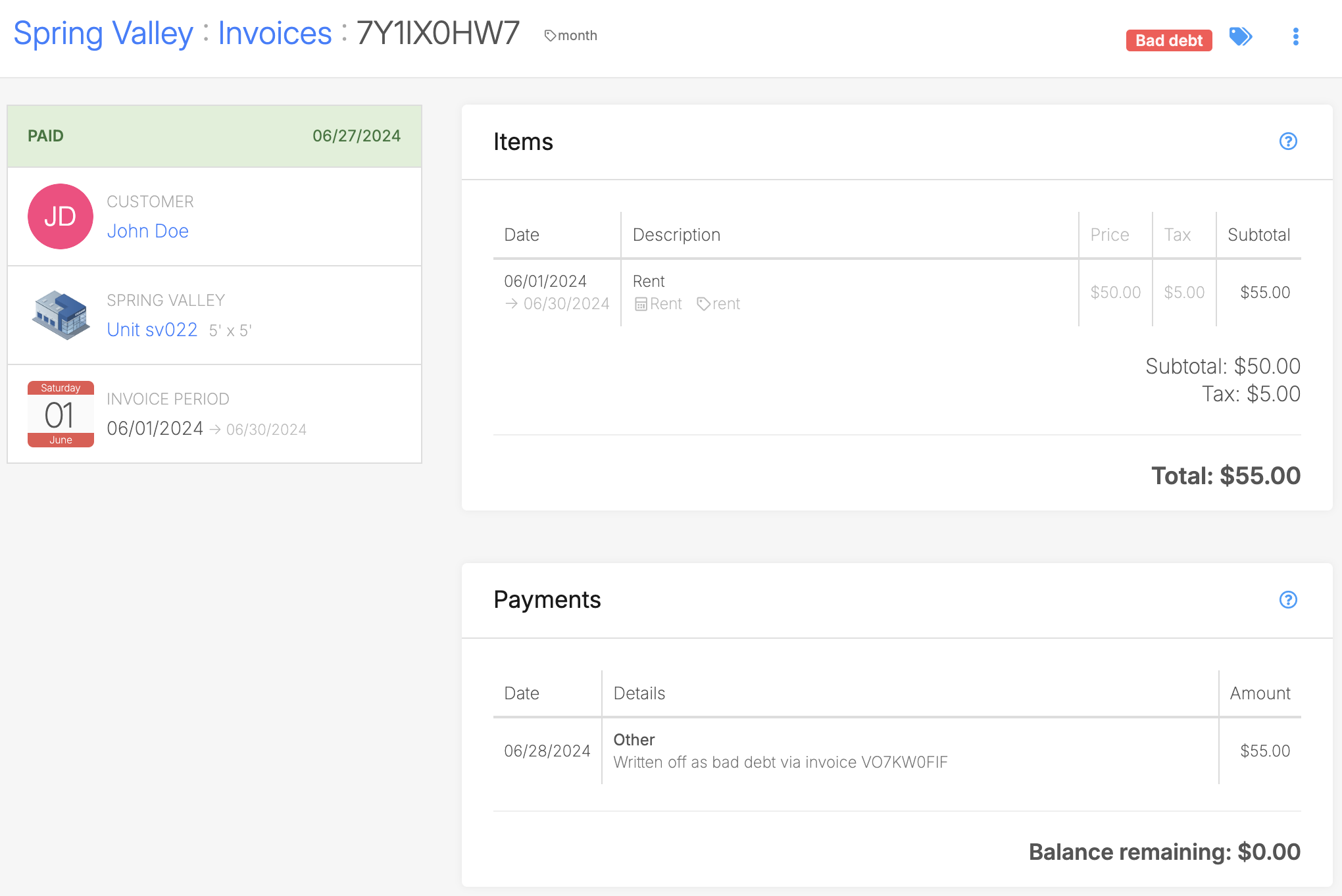This screenshot has height=896, width=1342.
Task: Click the rent tag on the item
Action: tap(718, 304)
